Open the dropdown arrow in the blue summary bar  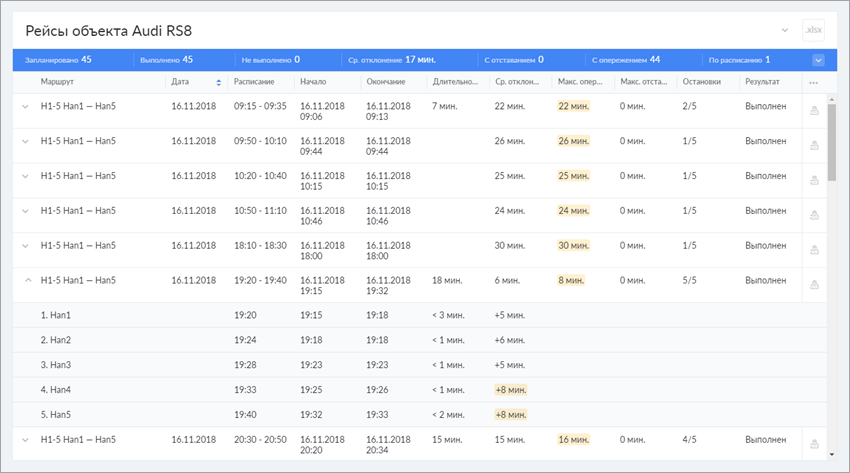[818, 60]
